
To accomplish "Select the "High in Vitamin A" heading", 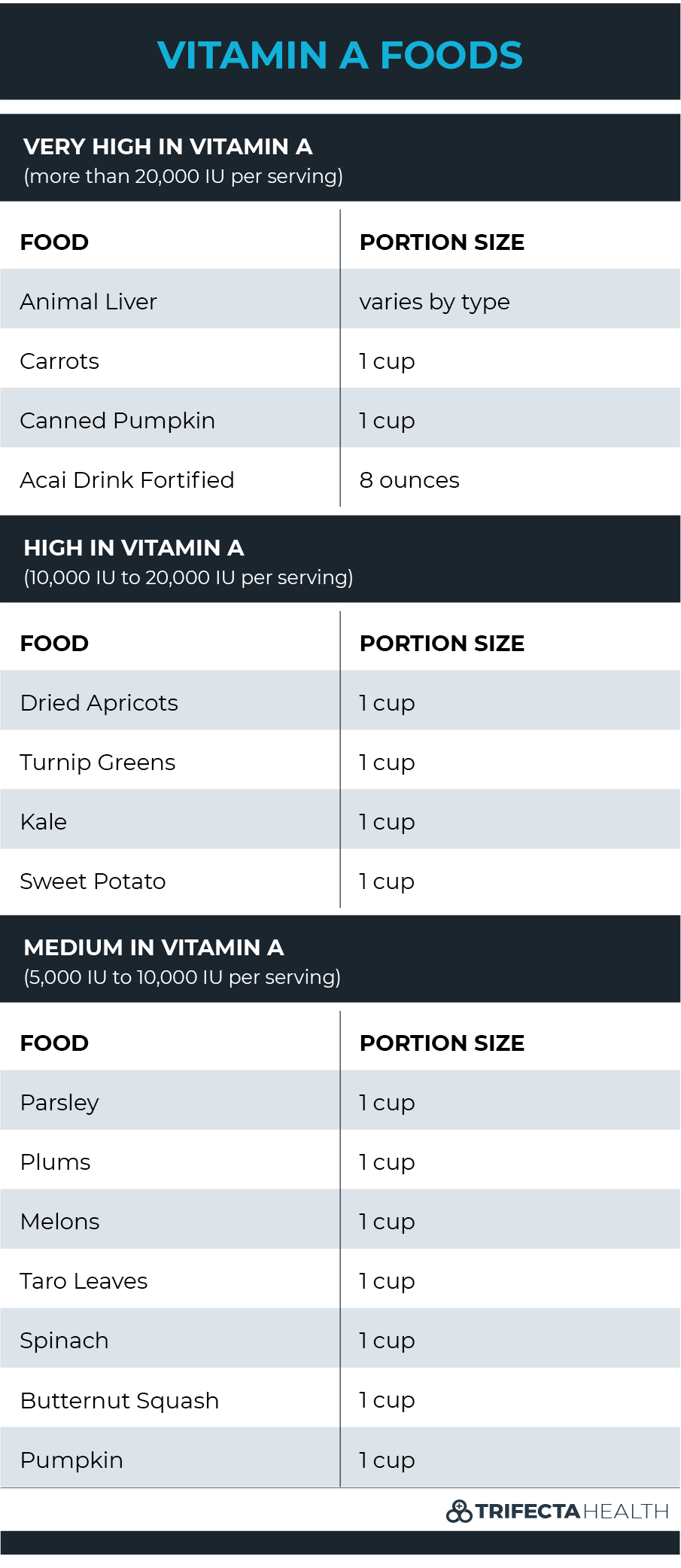I will coord(134,548).
